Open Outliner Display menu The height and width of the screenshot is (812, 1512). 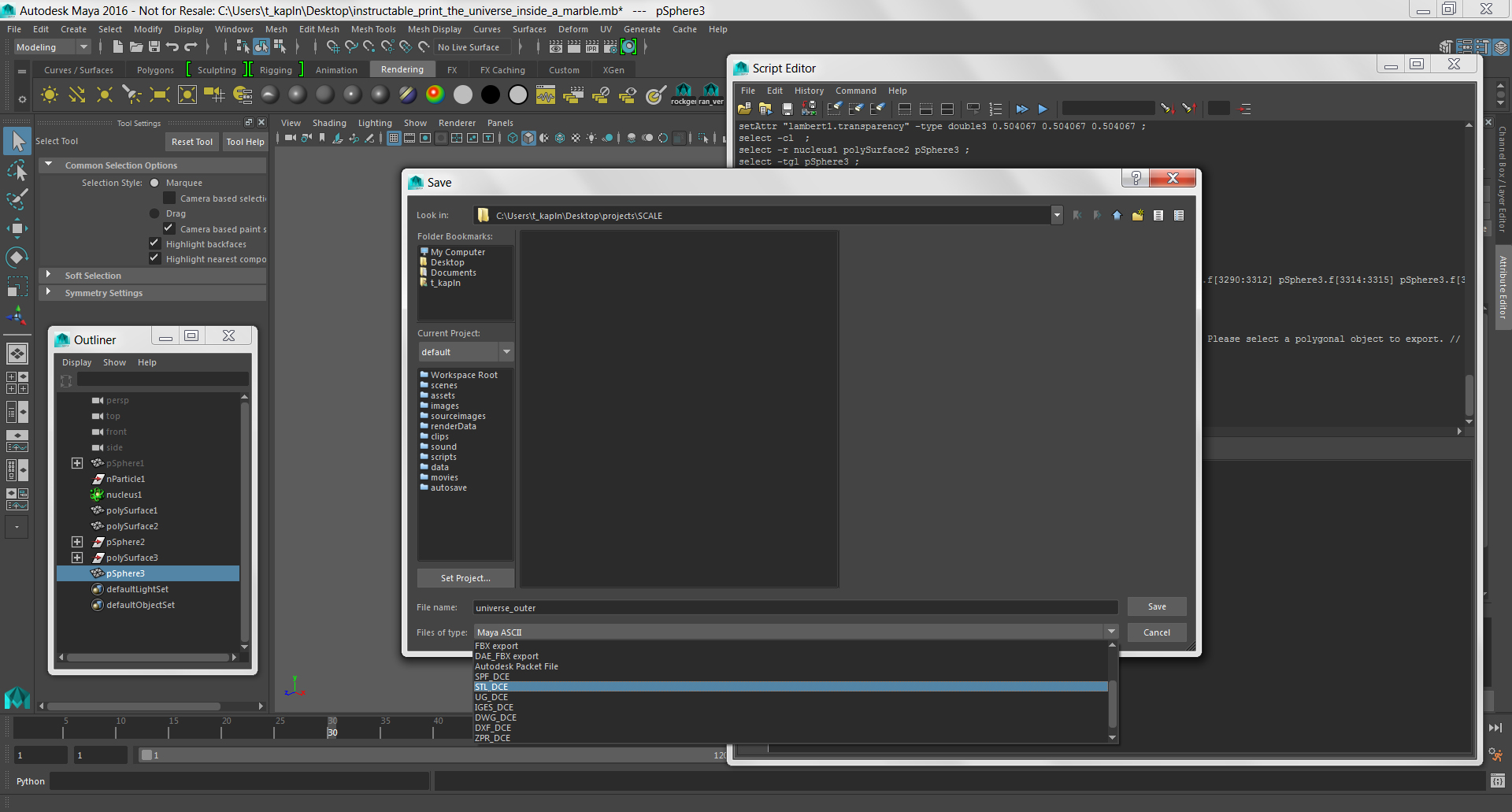click(x=77, y=362)
